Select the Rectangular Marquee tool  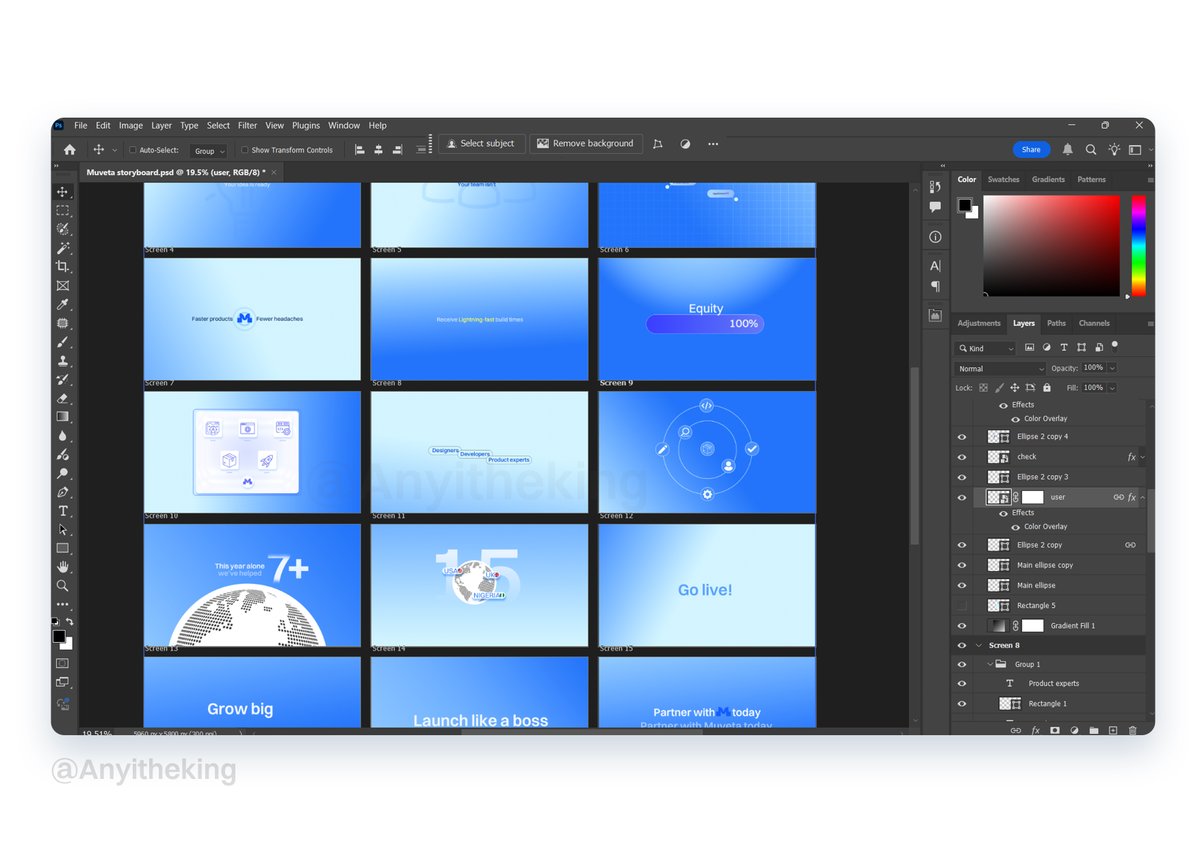[x=62, y=211]
